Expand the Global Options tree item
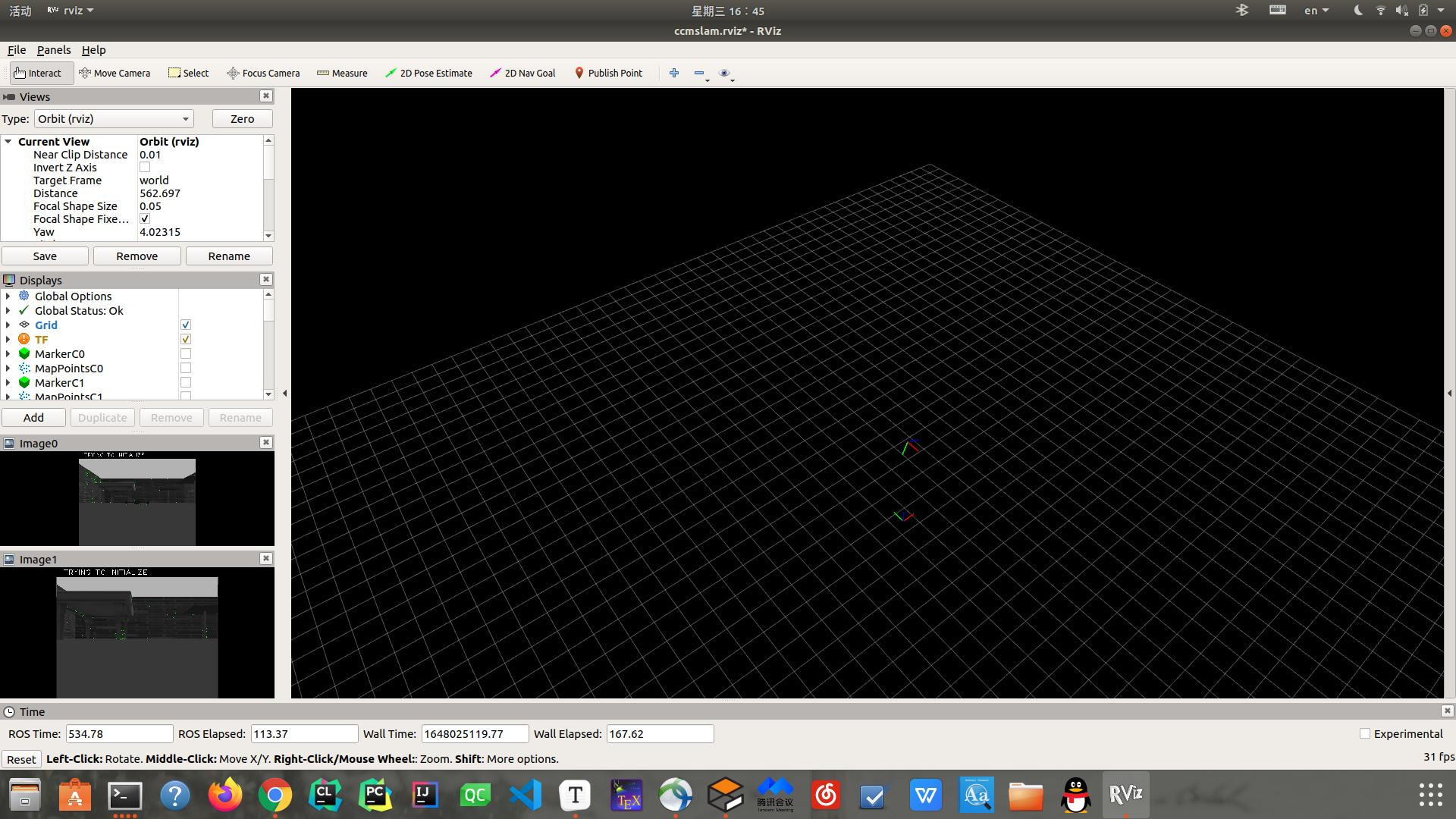This screenshot has height=819, width=1456. [8, 297]
